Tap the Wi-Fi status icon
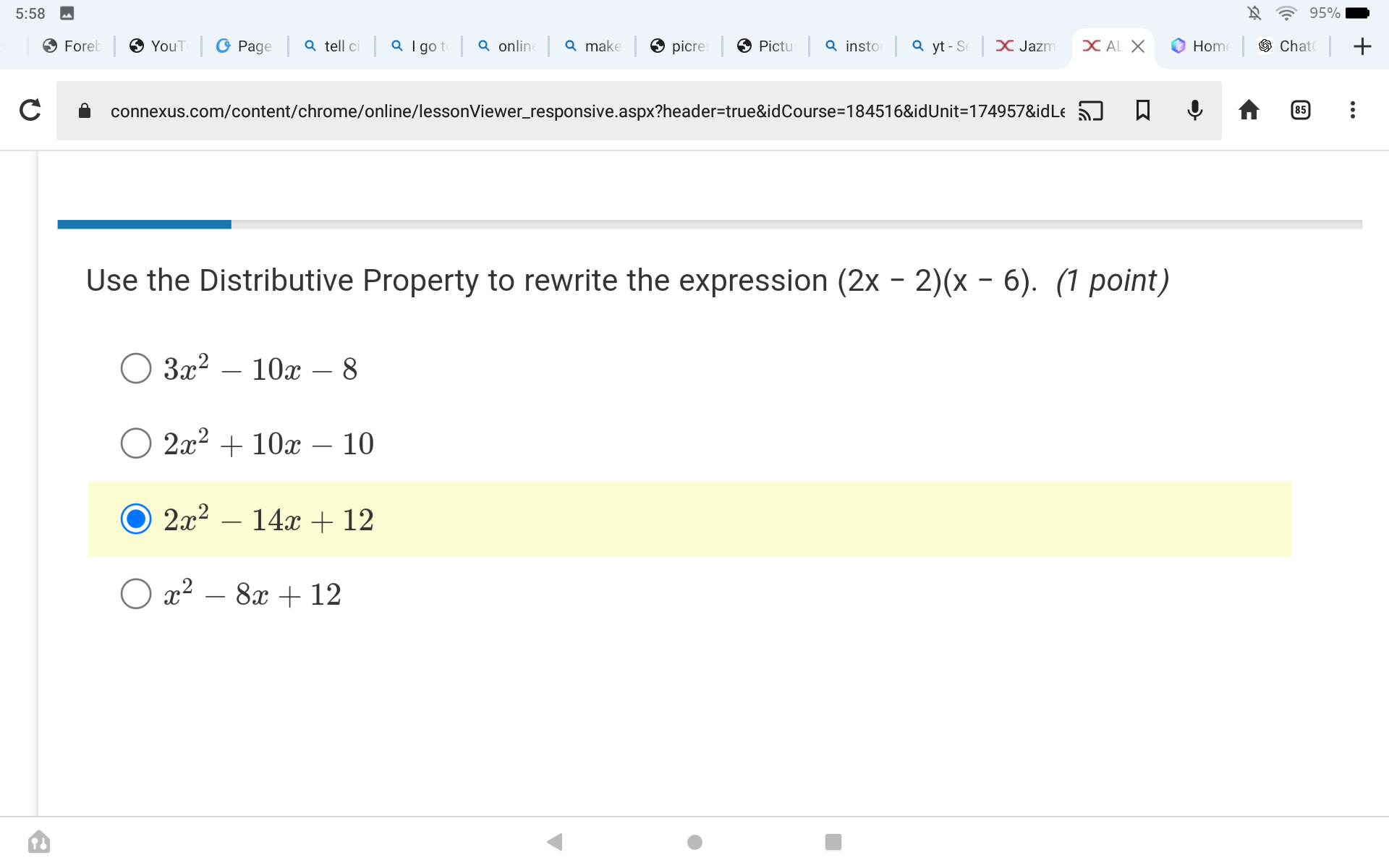This screenshot has height=868, width=1389. pos(1286,13)
